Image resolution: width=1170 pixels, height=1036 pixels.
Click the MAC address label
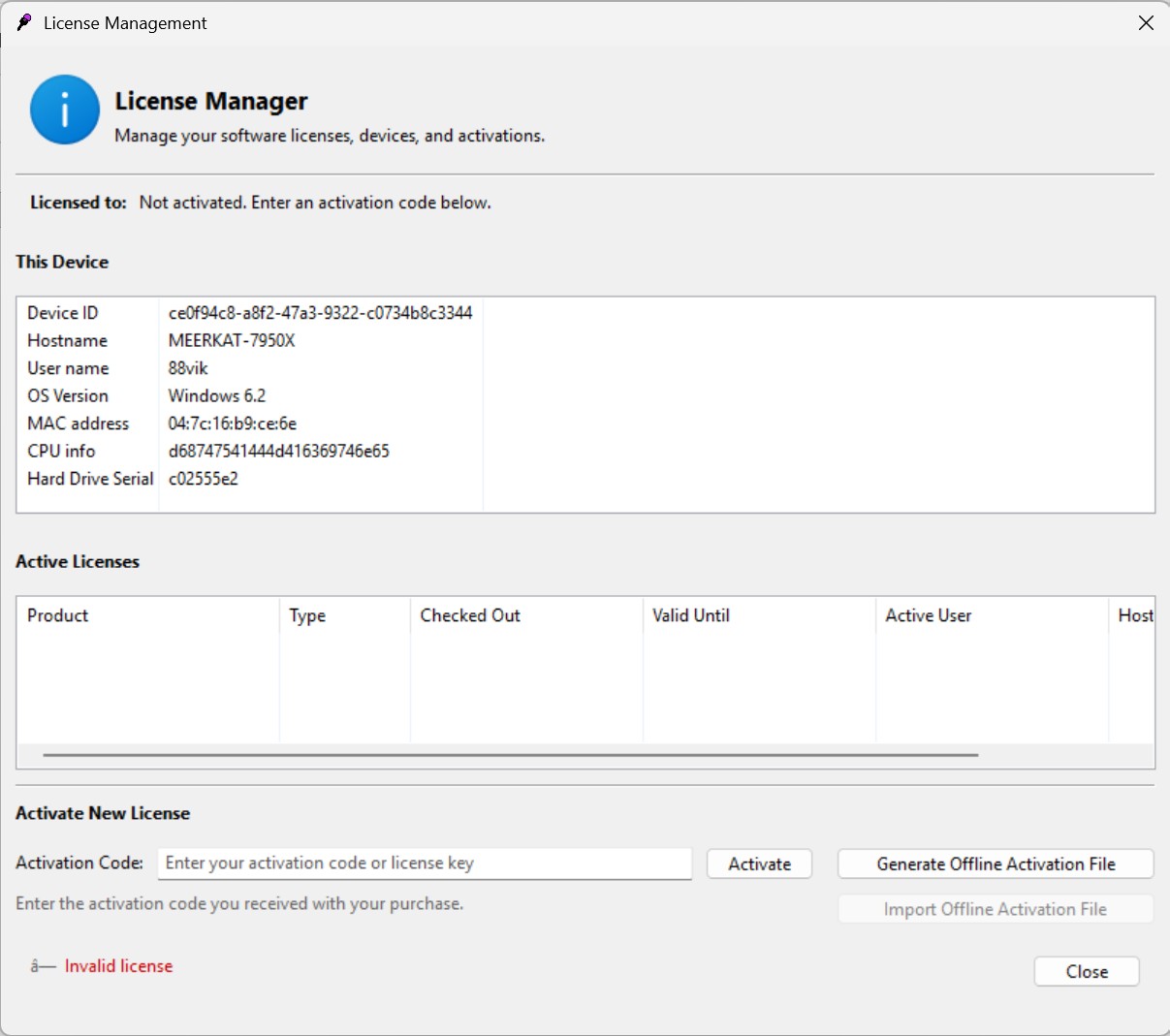[78, 424]
